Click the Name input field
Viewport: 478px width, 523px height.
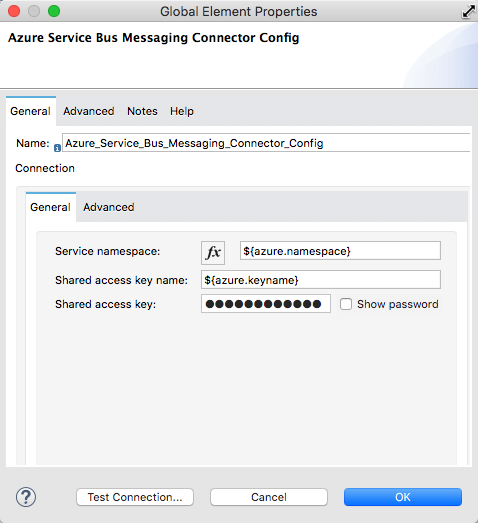click(266, 143)
